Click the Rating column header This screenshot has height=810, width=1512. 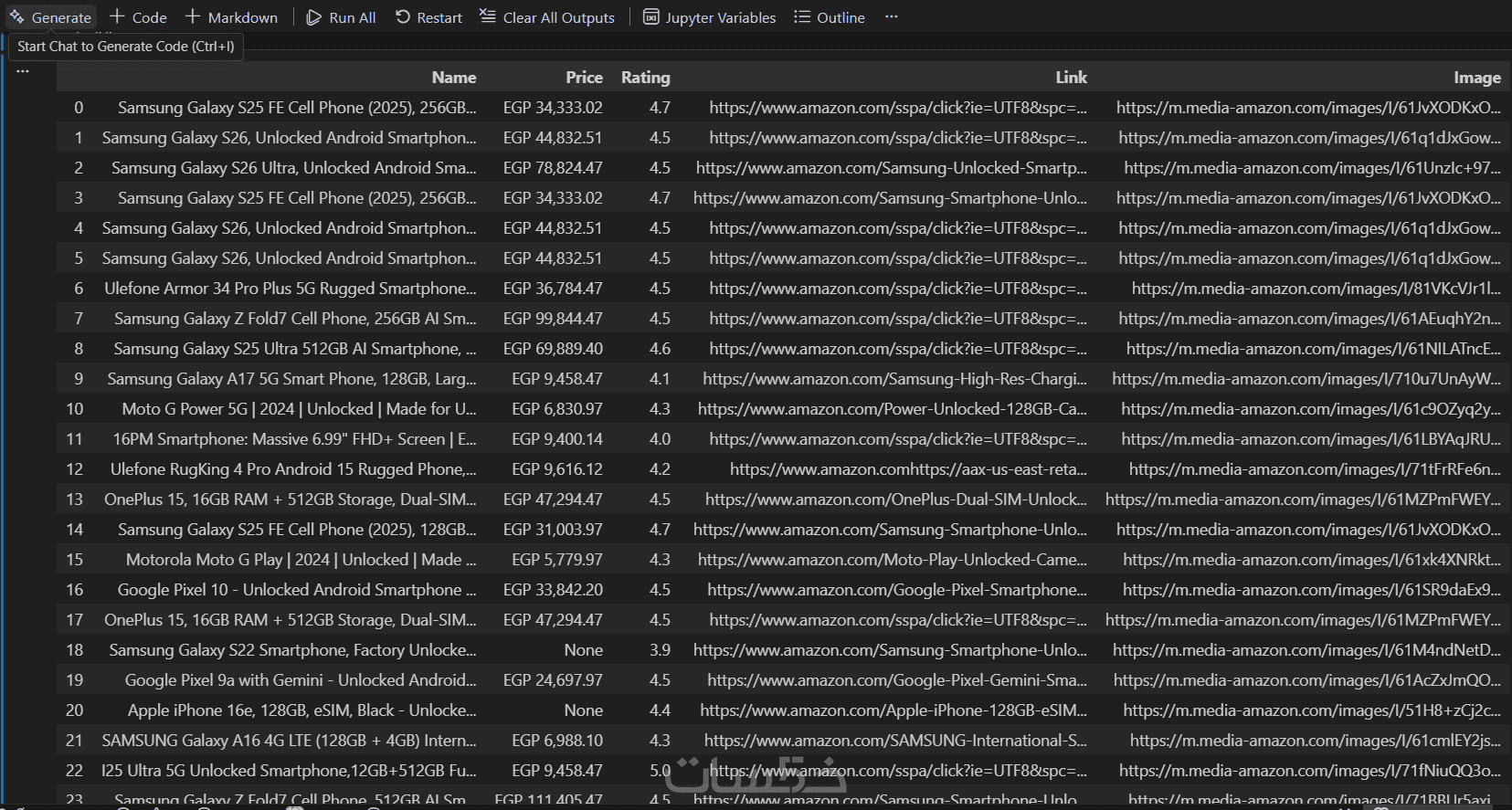click(x=646, y=78)
